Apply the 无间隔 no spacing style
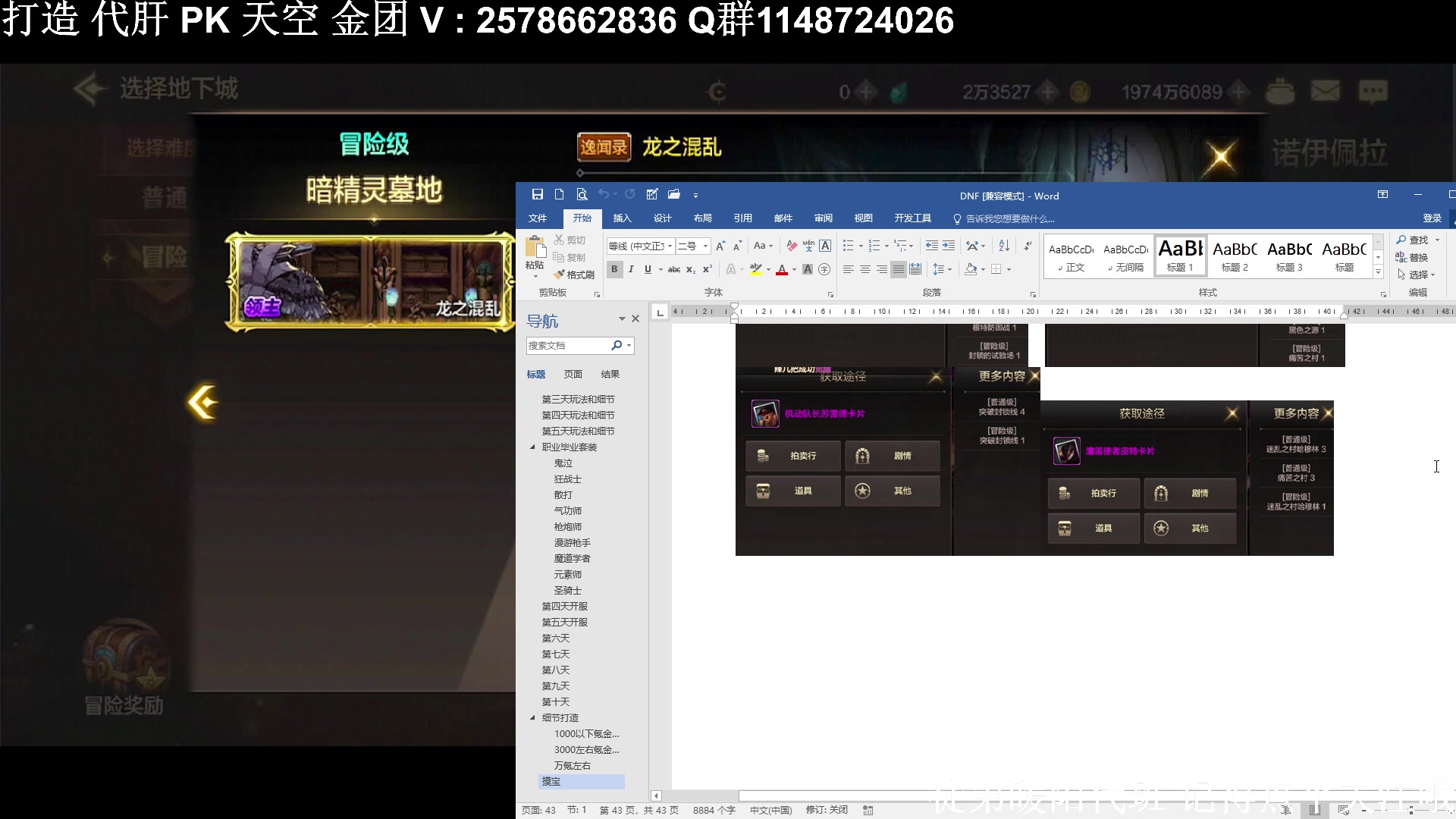The image size is (1456, 819). click(1125, 256)
